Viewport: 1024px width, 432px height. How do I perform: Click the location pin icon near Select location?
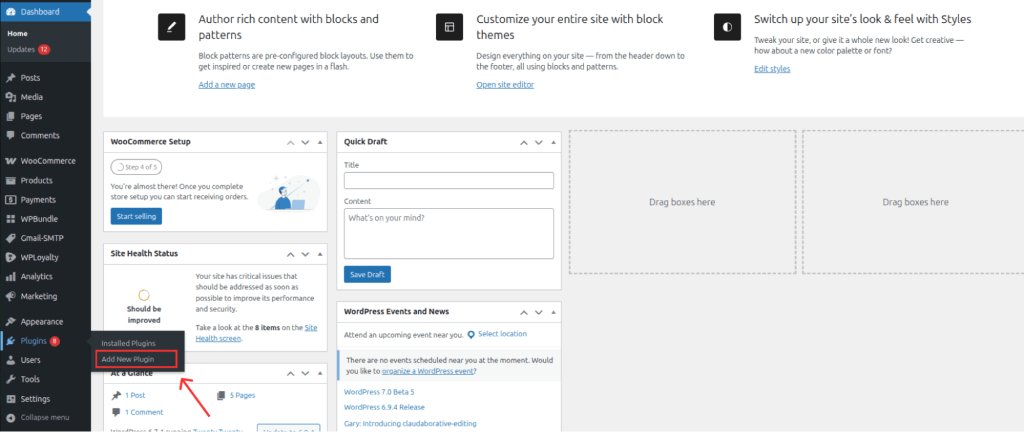coord(471,335)
